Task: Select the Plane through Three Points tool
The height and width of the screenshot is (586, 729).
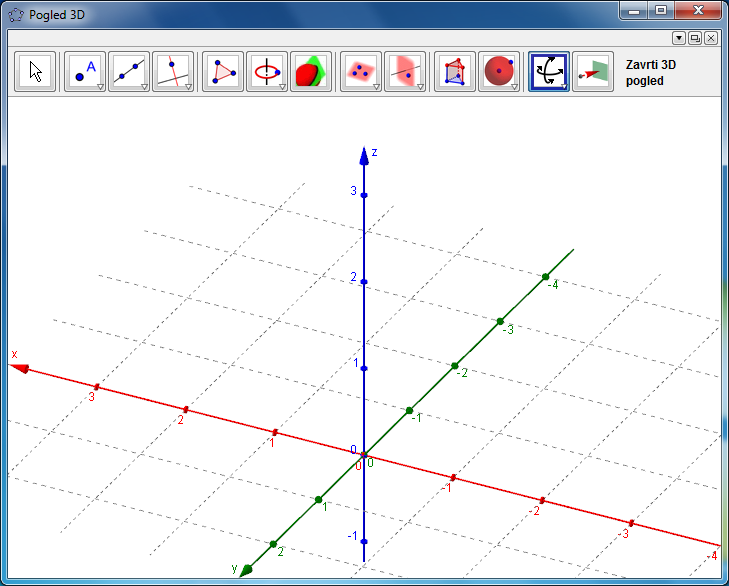Action: pyautogui.click(x=361, y=72)
